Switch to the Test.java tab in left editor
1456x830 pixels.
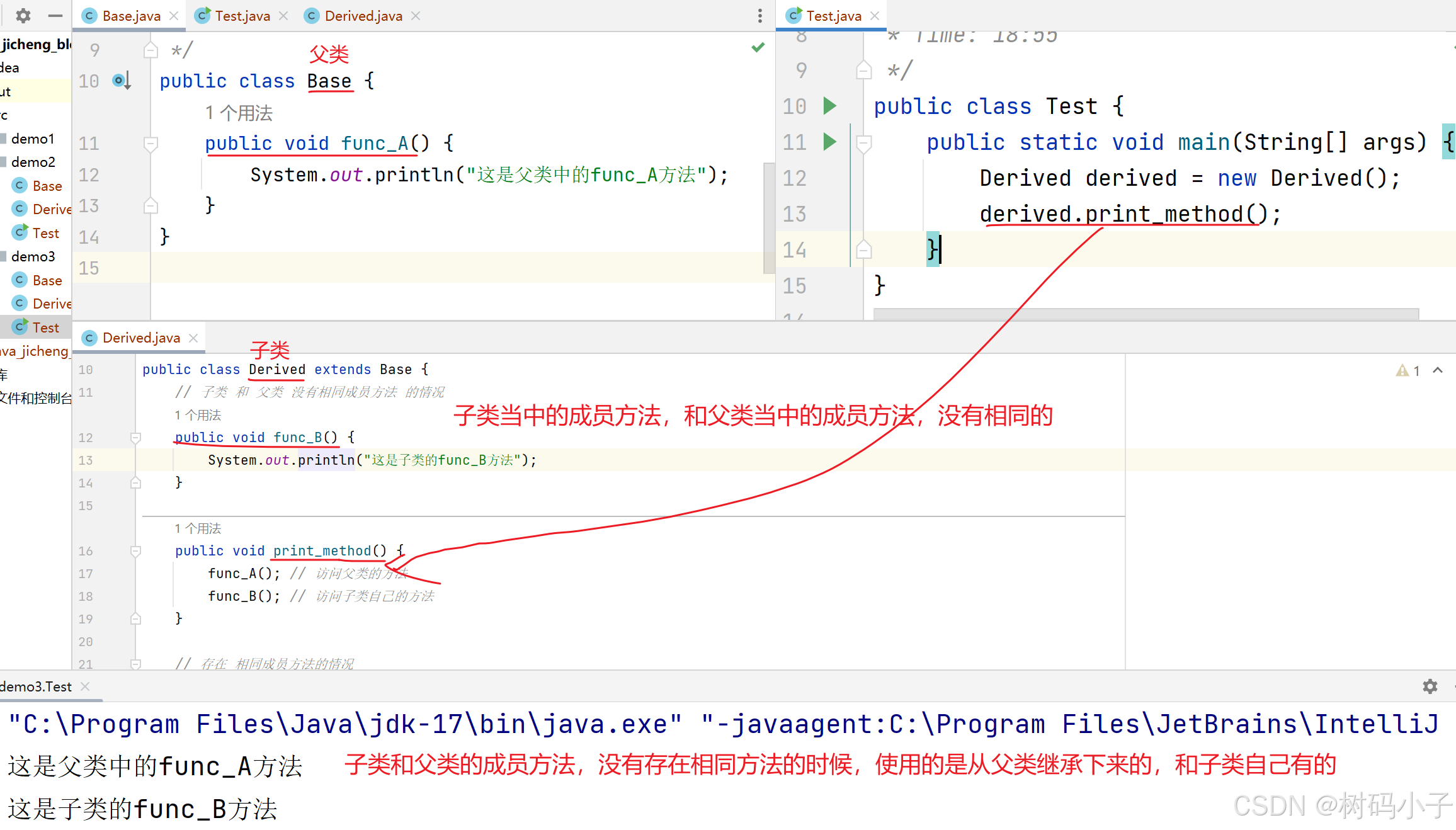pyautogui.click(x=242, y=16)
